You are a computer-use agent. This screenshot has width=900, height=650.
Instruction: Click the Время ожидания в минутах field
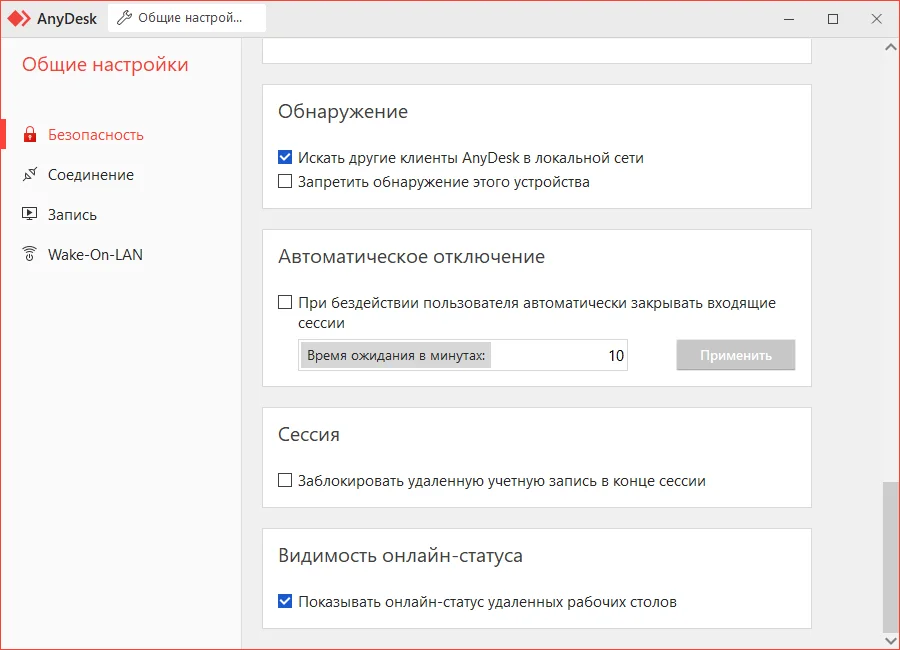558,356
